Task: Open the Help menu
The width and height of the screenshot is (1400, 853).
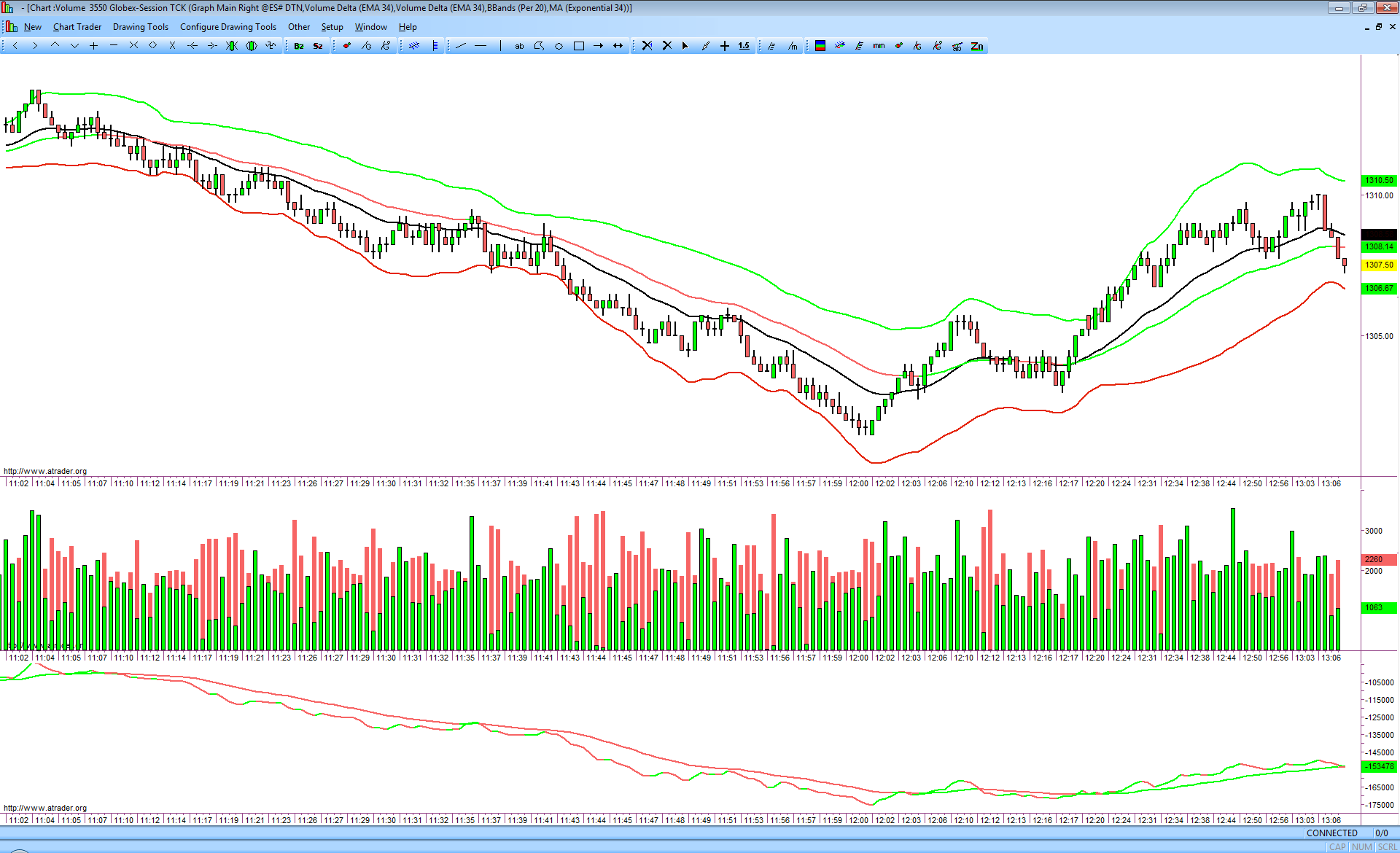Action: coord(408,27)
